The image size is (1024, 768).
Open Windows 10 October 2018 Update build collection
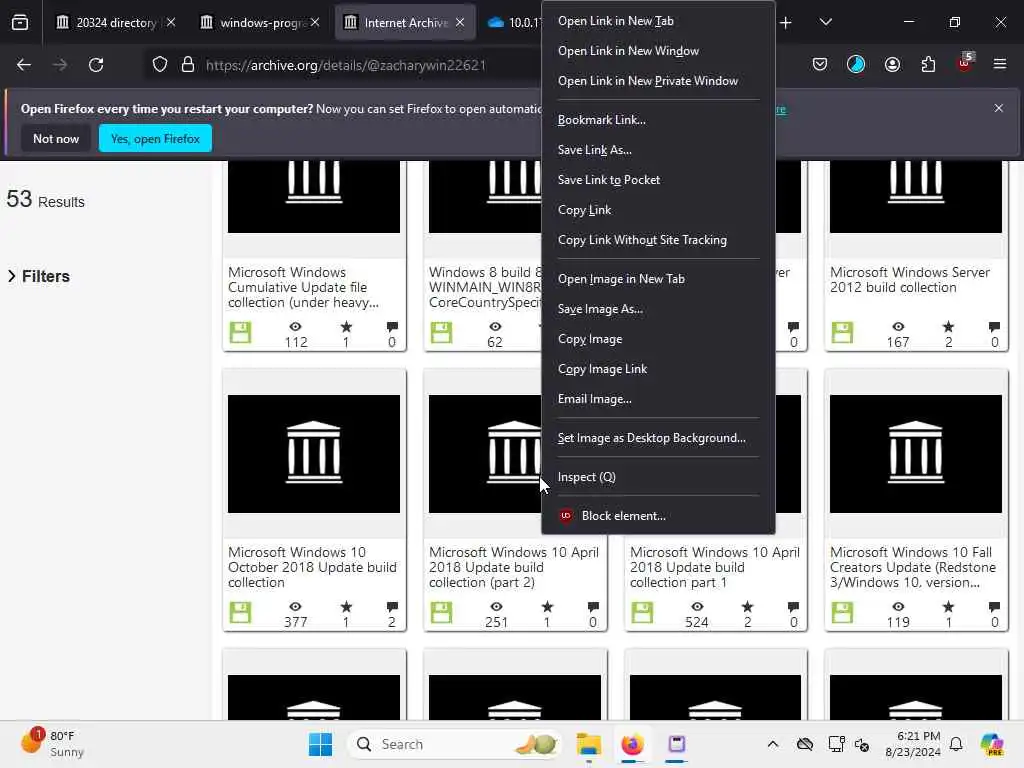click(x=312, y=567)
